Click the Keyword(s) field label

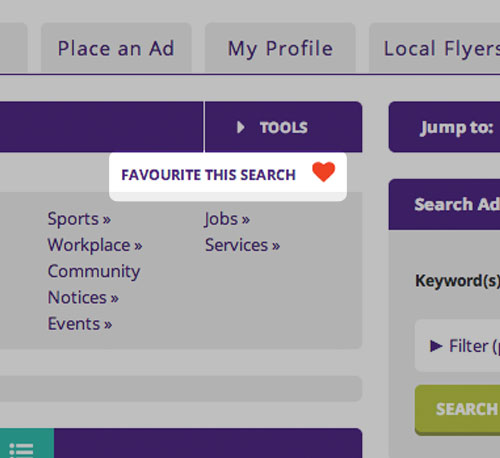coord(457,281)
